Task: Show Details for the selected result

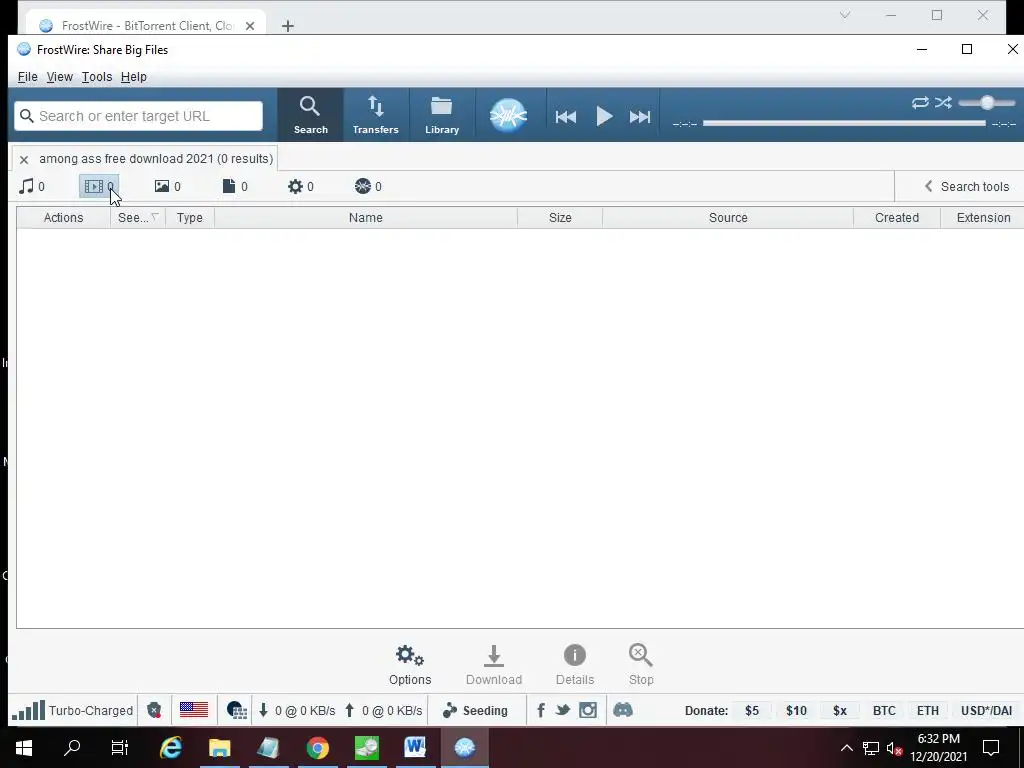Action: 575,665
